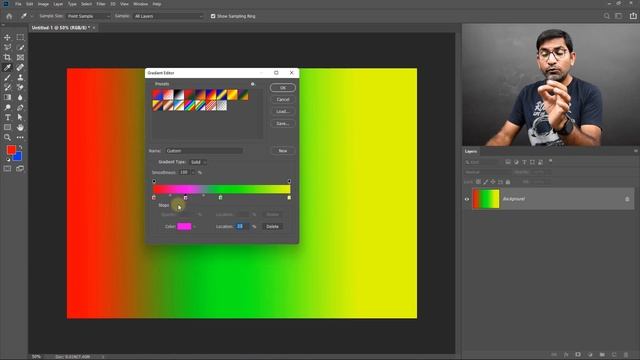The image size is (640, 360).
Task: Click the Save button
Action: (282, 123)
